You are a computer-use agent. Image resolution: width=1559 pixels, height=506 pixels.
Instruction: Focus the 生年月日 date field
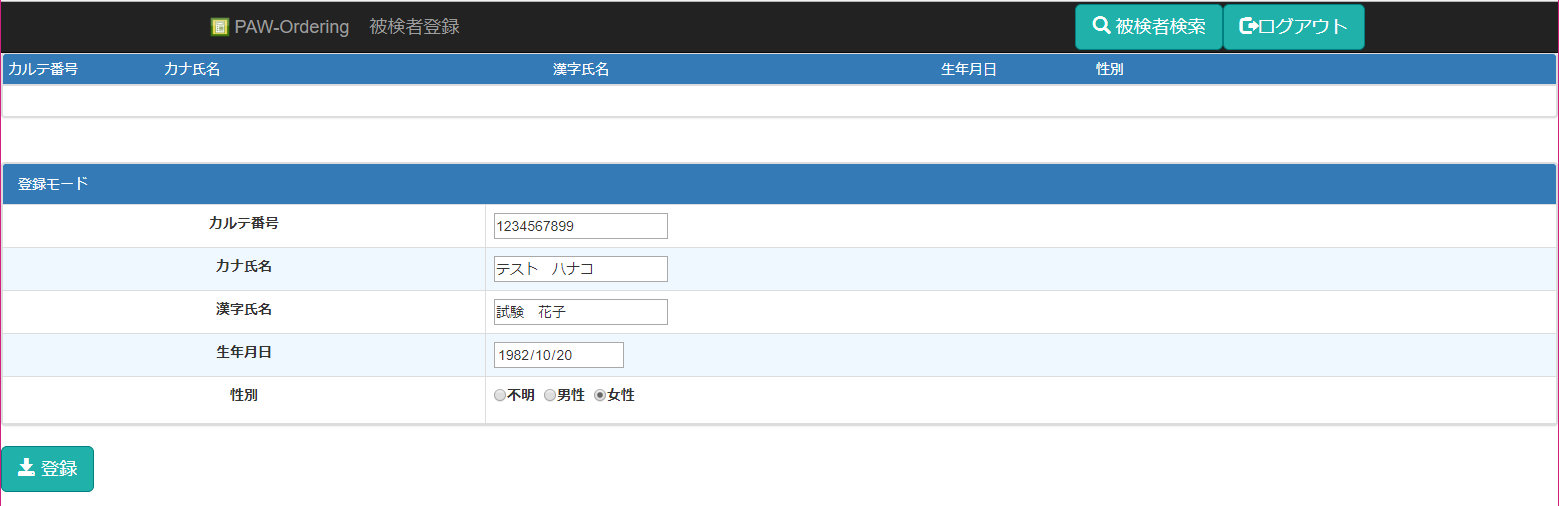pyautogui.click(x=558, y=355)
